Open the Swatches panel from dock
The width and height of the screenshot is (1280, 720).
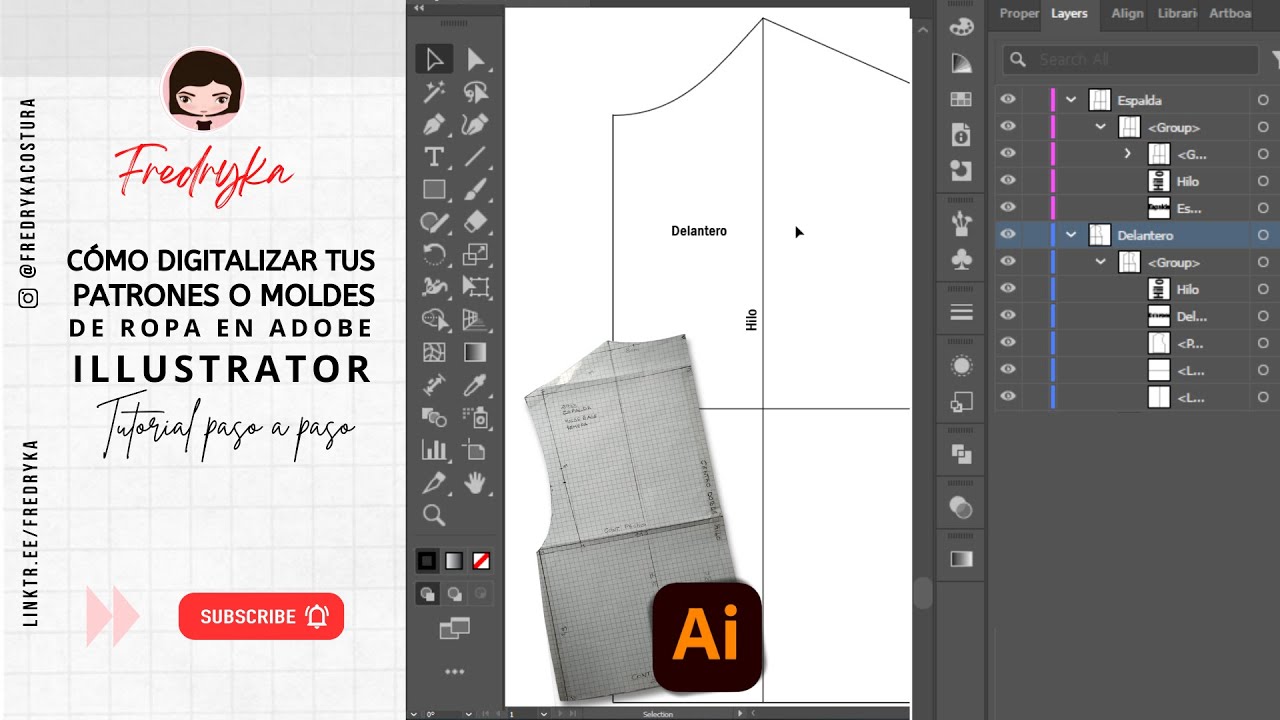961,99
